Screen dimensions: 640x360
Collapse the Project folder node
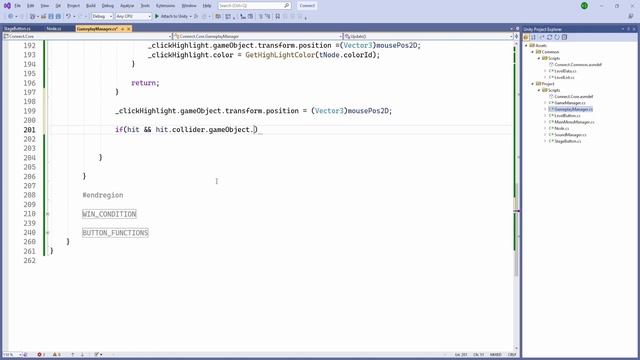533,84
